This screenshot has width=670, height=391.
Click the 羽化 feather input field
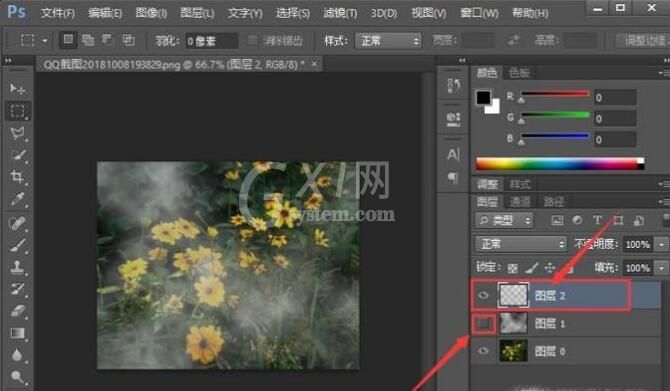click(212, 41)
